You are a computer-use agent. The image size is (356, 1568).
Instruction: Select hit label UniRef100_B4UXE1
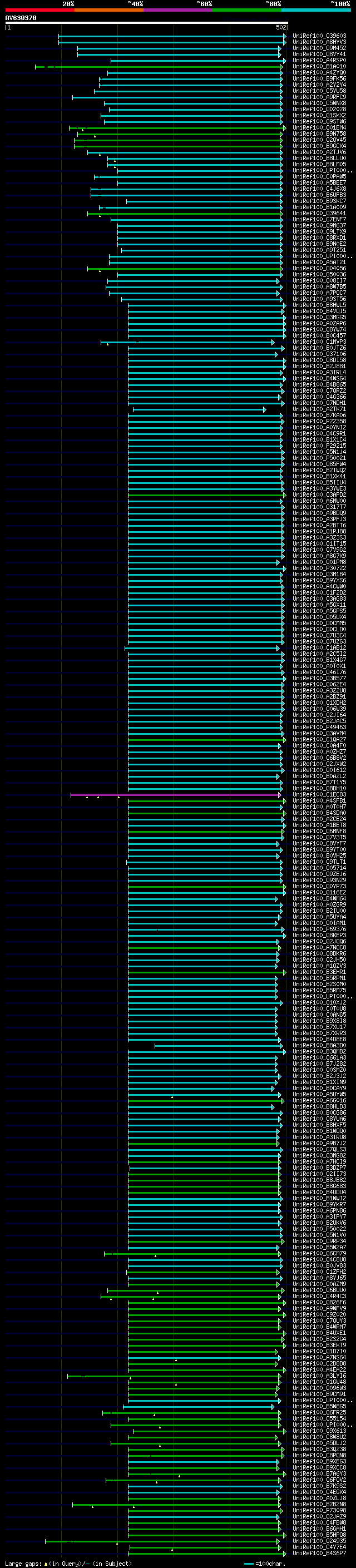point(319,1332)
